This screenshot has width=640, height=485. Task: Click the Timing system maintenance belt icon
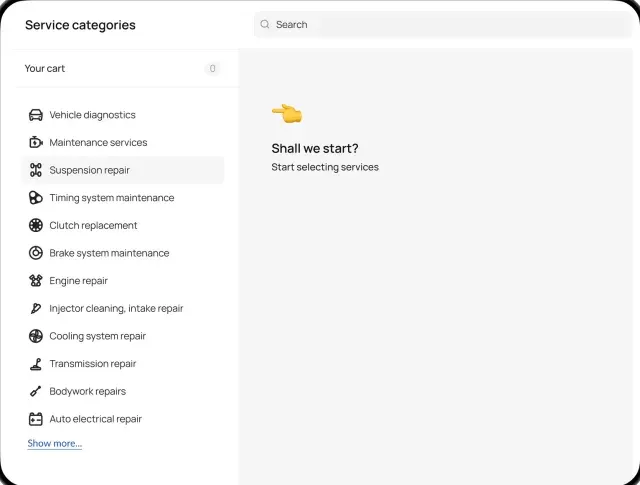tap(36, 198)
